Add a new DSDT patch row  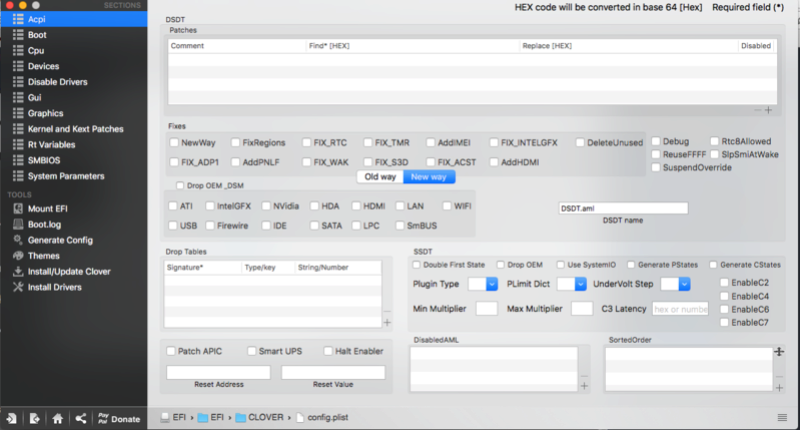tap(768, 110)
